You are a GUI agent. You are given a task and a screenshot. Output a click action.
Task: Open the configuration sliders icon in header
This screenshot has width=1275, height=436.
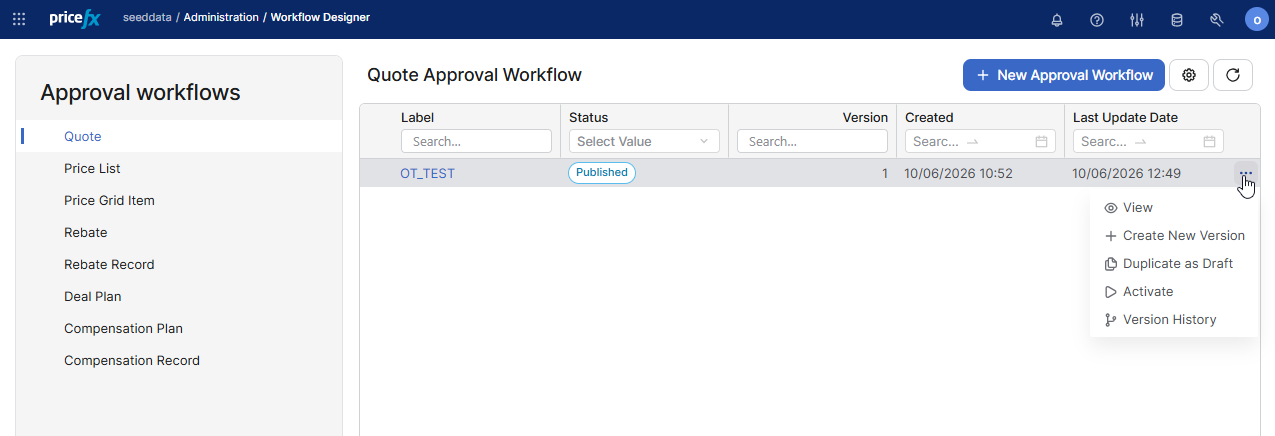click(x=1137, y=19)
